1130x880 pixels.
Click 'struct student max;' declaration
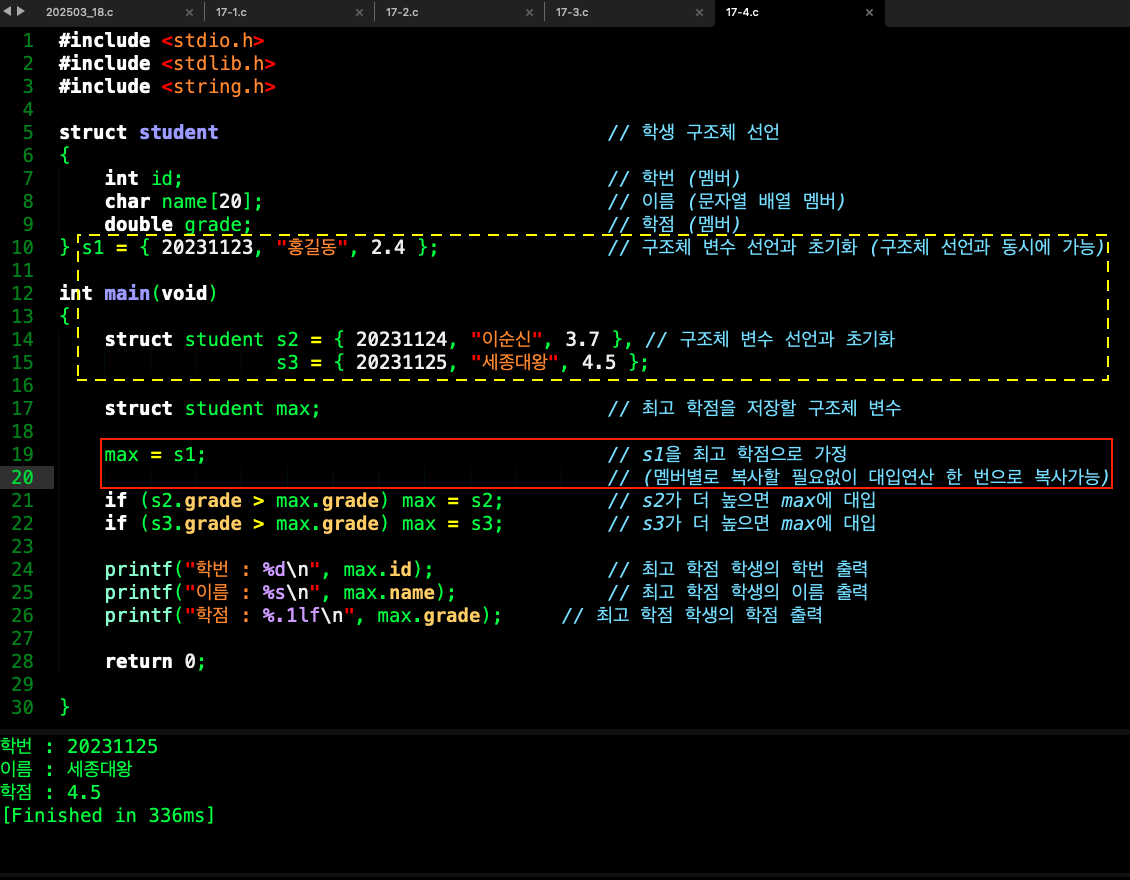pos(212,409)
